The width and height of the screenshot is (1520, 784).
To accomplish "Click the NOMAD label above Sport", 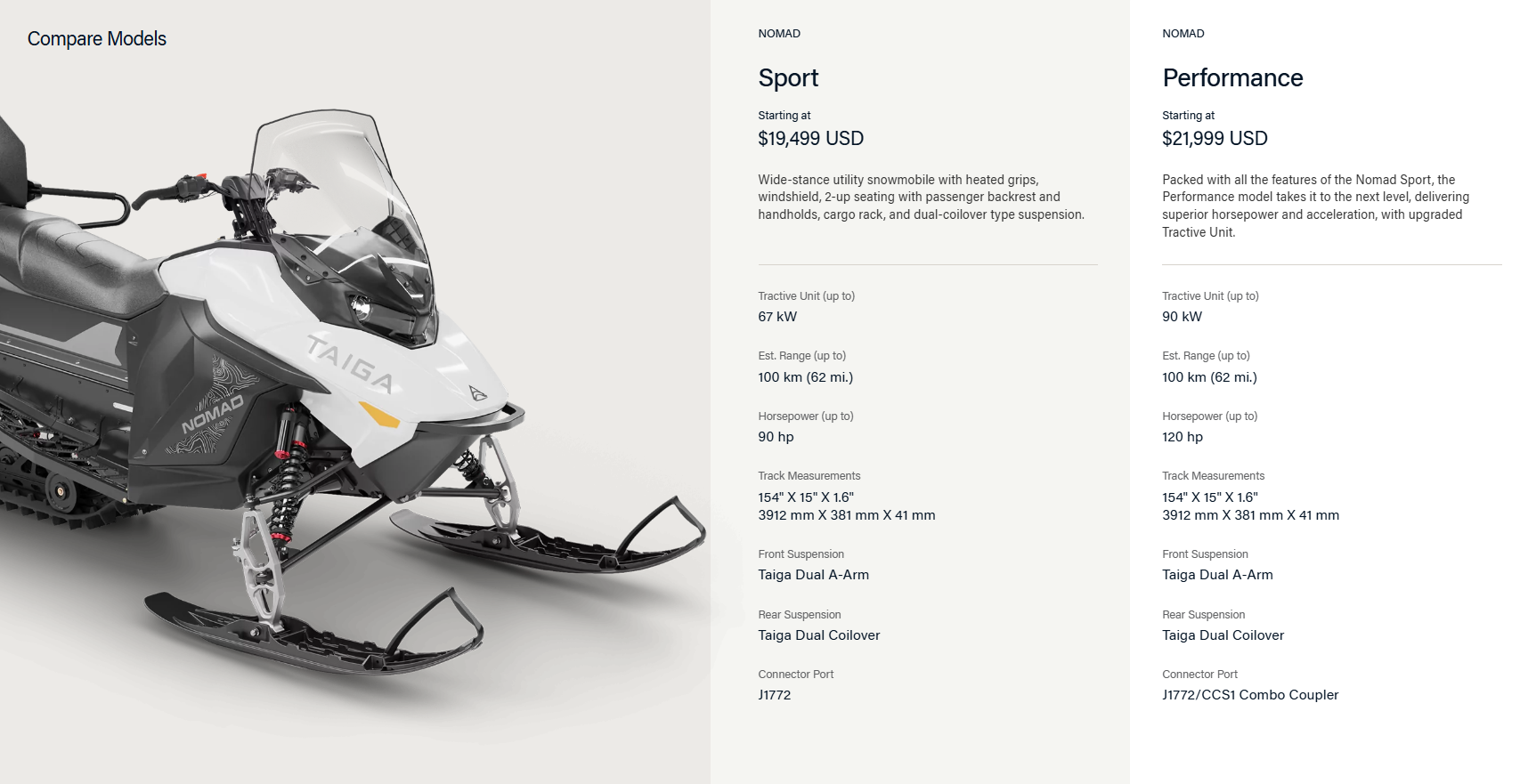I will tap(779, 34).
